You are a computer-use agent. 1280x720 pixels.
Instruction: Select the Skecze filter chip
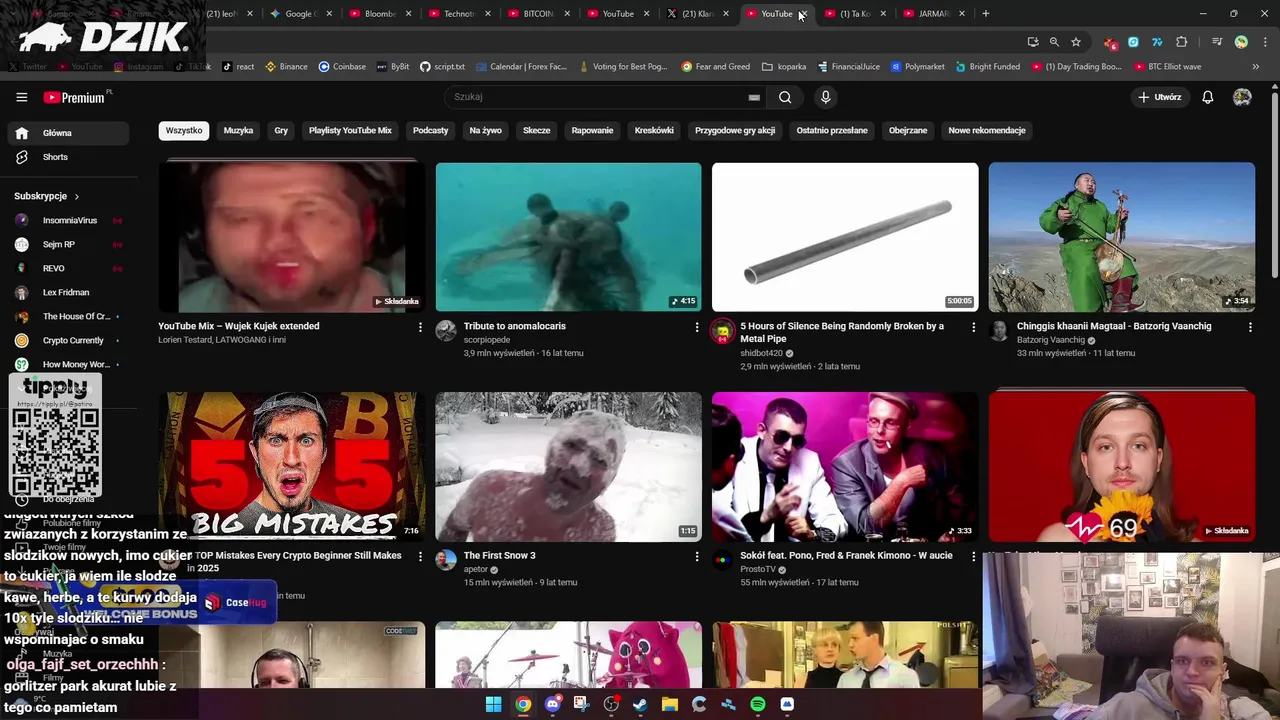pyautogui.click(x=536, y=130)
